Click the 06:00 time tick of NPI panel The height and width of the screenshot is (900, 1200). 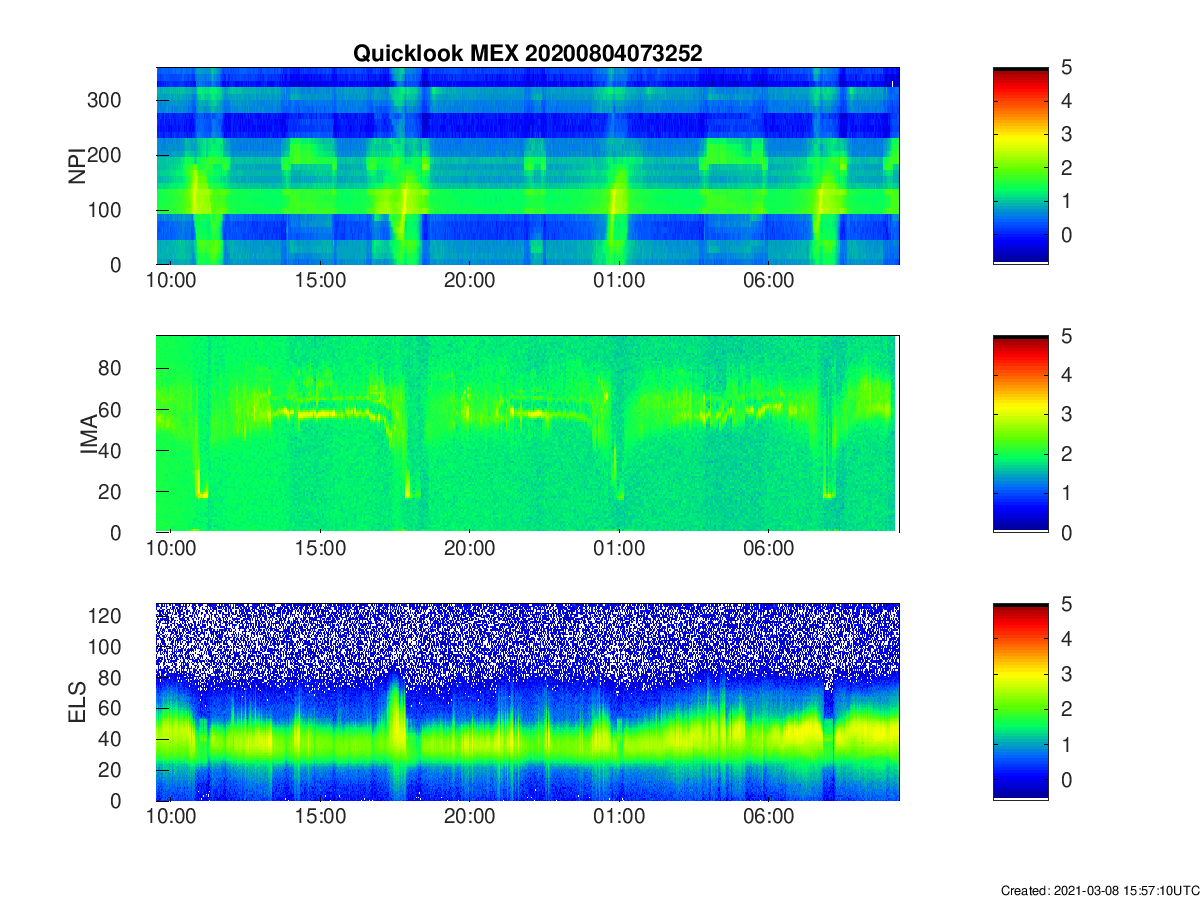pos(768,282)
